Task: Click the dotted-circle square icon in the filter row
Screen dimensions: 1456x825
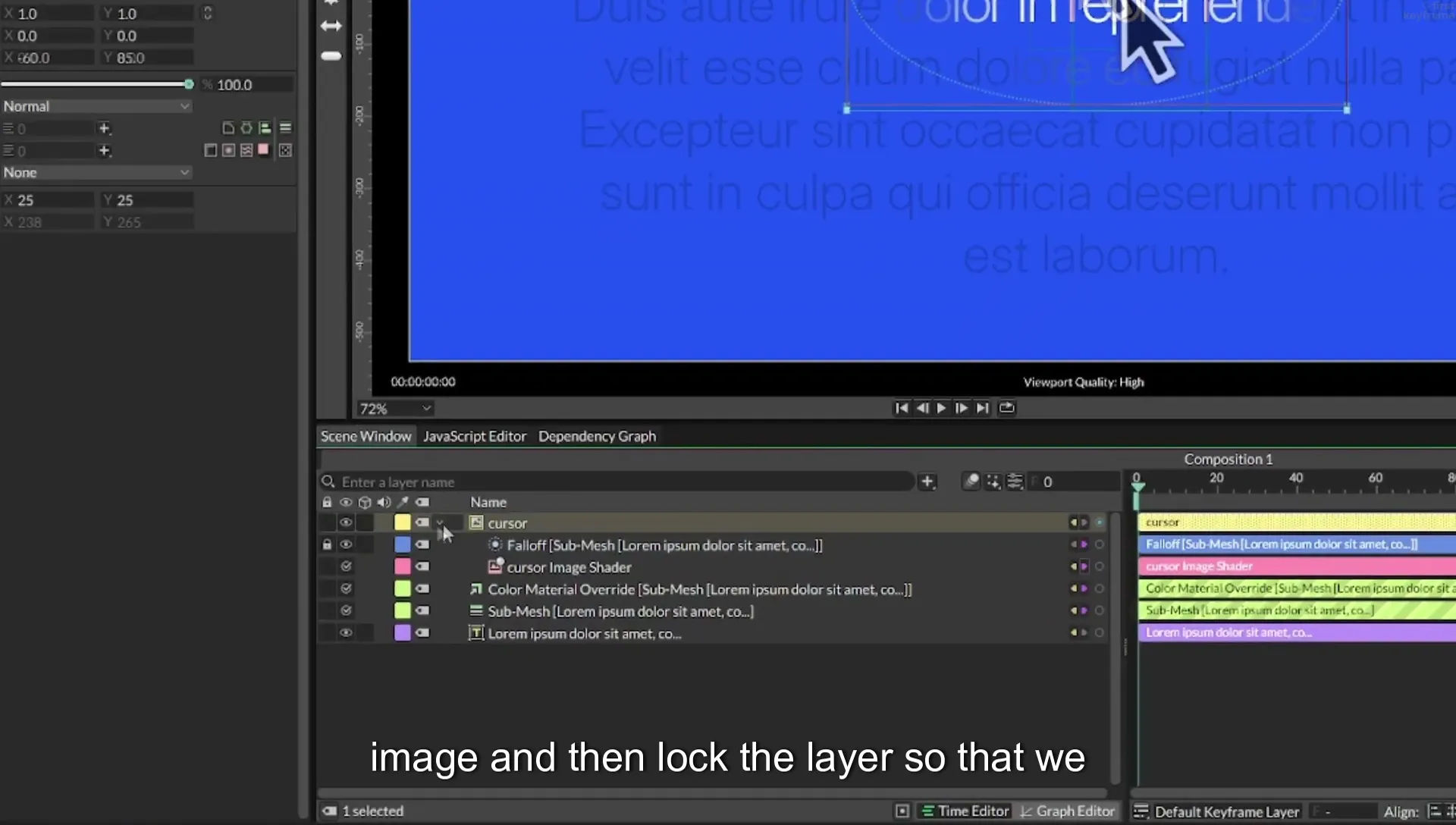Action: tap(228, 151)
